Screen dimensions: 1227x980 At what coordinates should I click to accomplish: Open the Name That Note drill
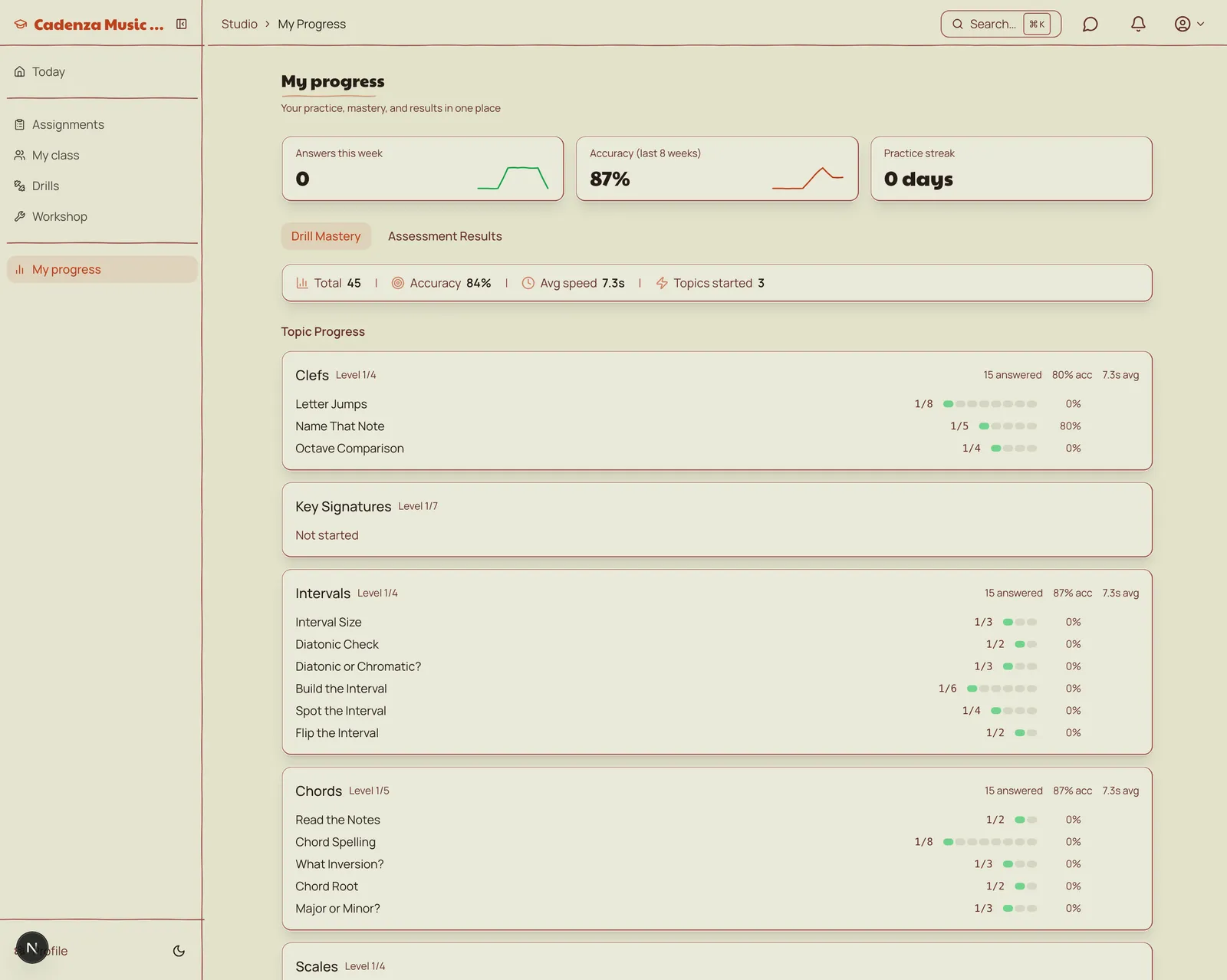(340, 426)
